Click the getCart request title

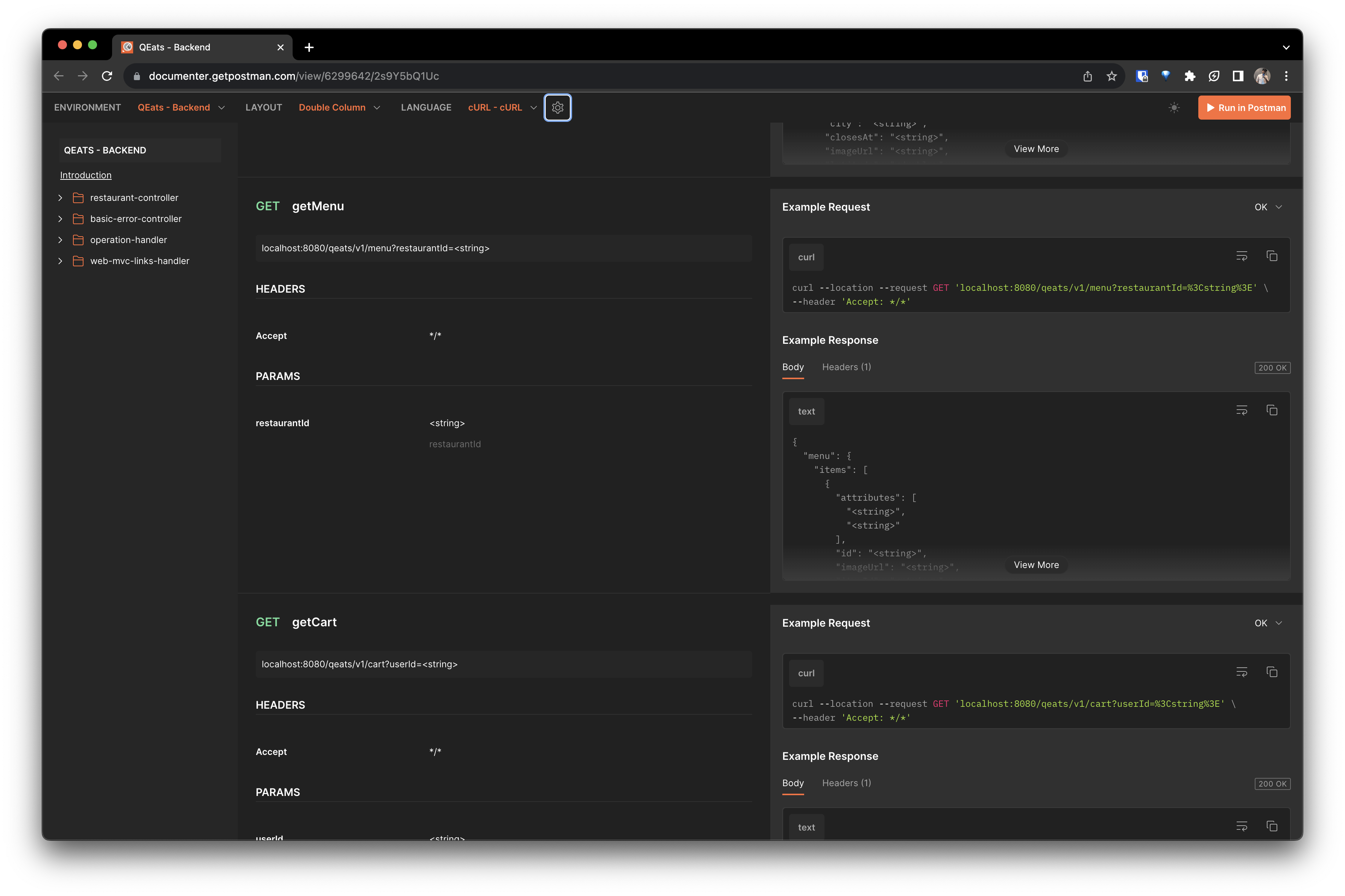coord(314,622)
